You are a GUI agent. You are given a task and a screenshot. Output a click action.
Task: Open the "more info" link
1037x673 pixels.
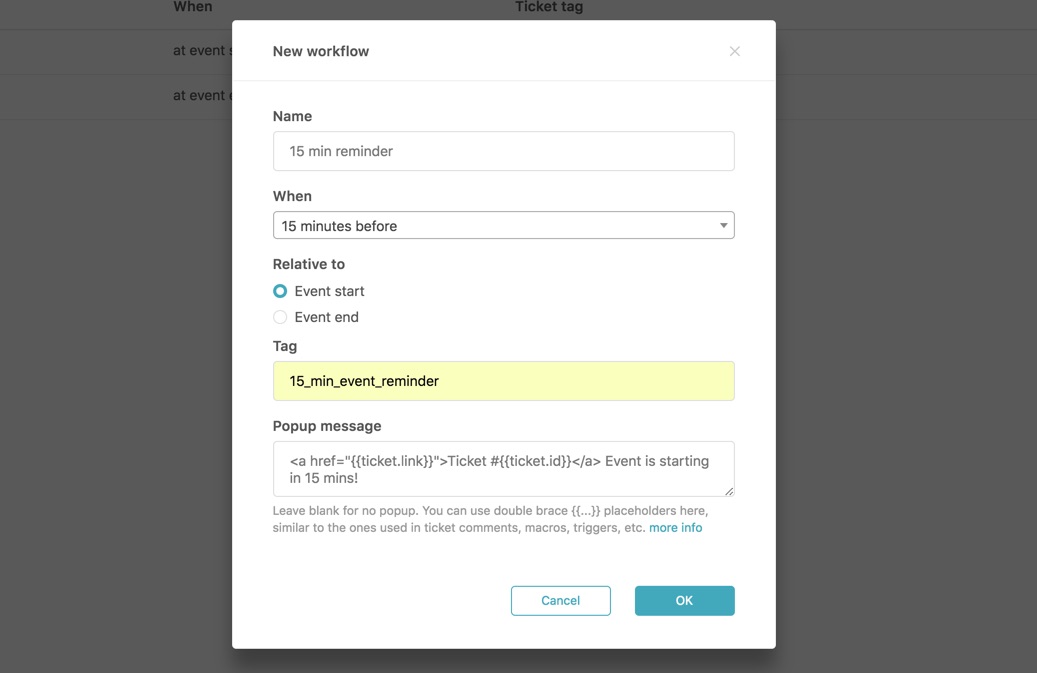click(675, 528)
